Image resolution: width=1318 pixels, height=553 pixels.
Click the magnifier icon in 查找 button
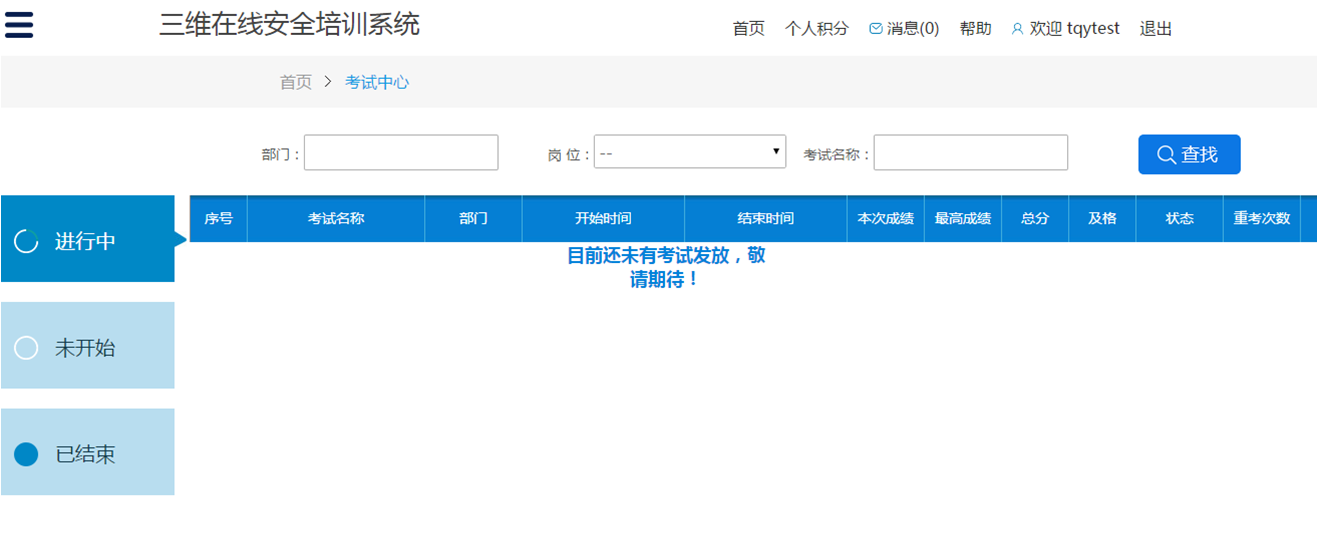click(1166, 155)
